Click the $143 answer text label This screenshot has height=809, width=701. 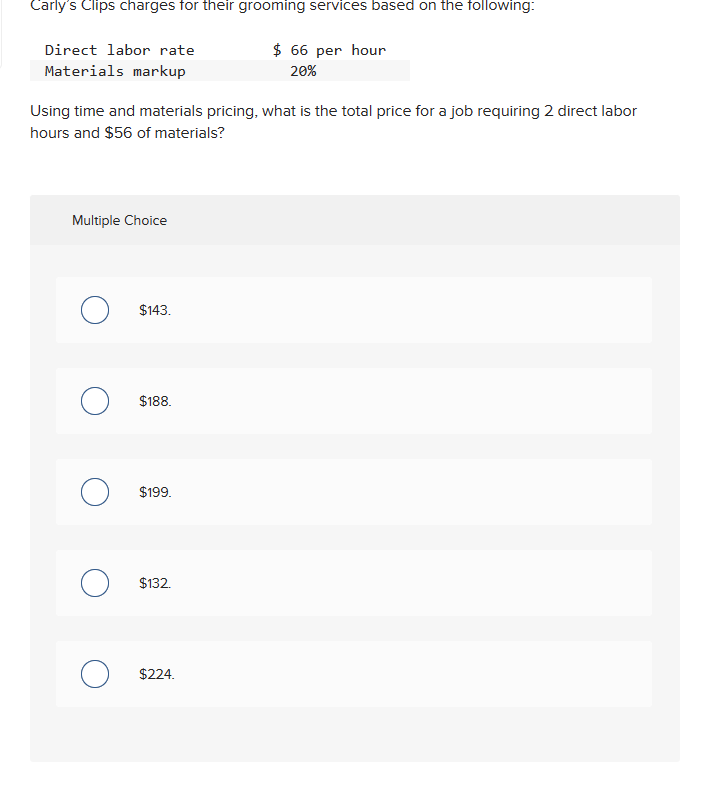[x=153, y=310]
